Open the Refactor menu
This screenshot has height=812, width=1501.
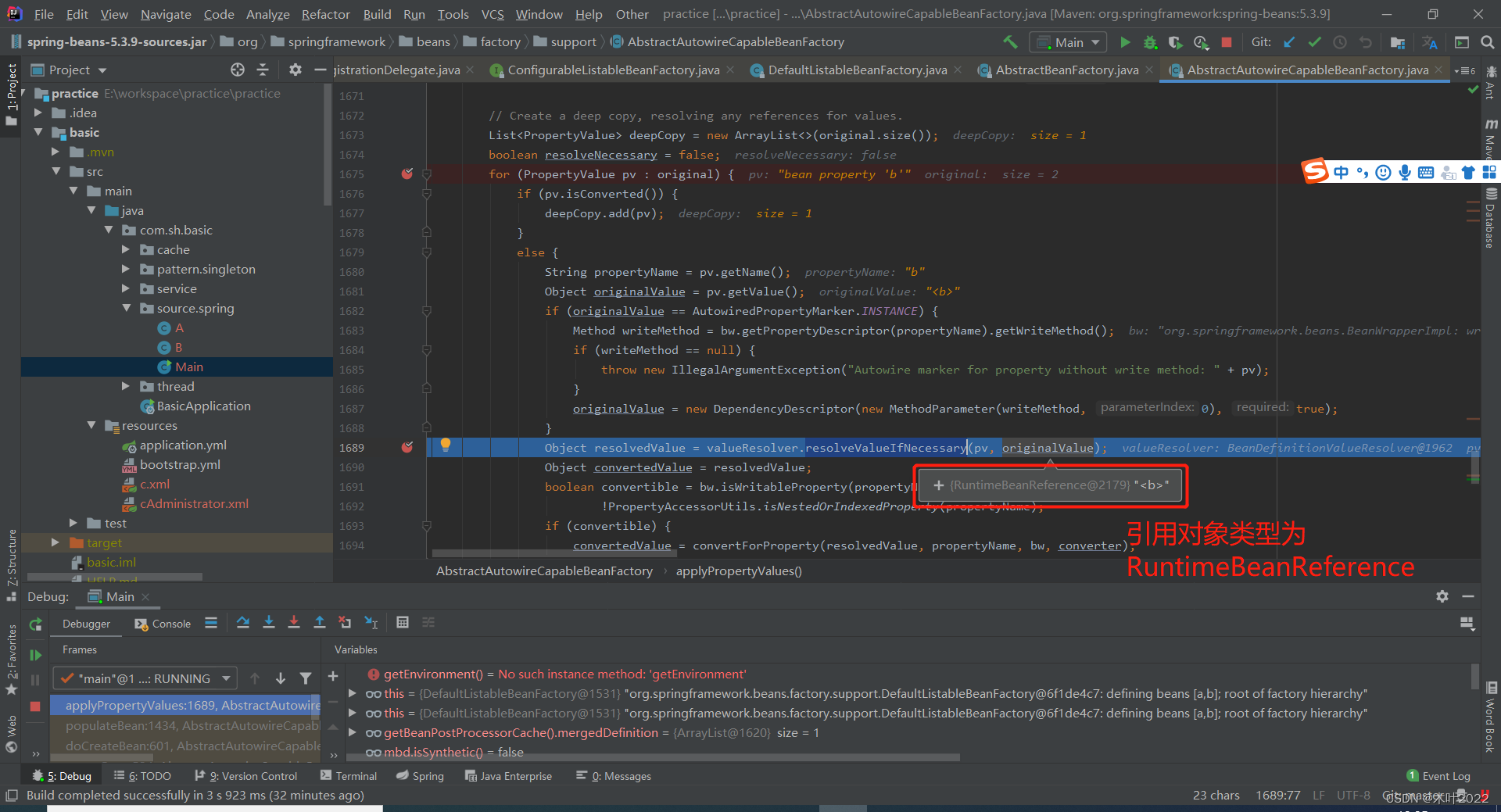pyautogui.click(x=325, y=14)
